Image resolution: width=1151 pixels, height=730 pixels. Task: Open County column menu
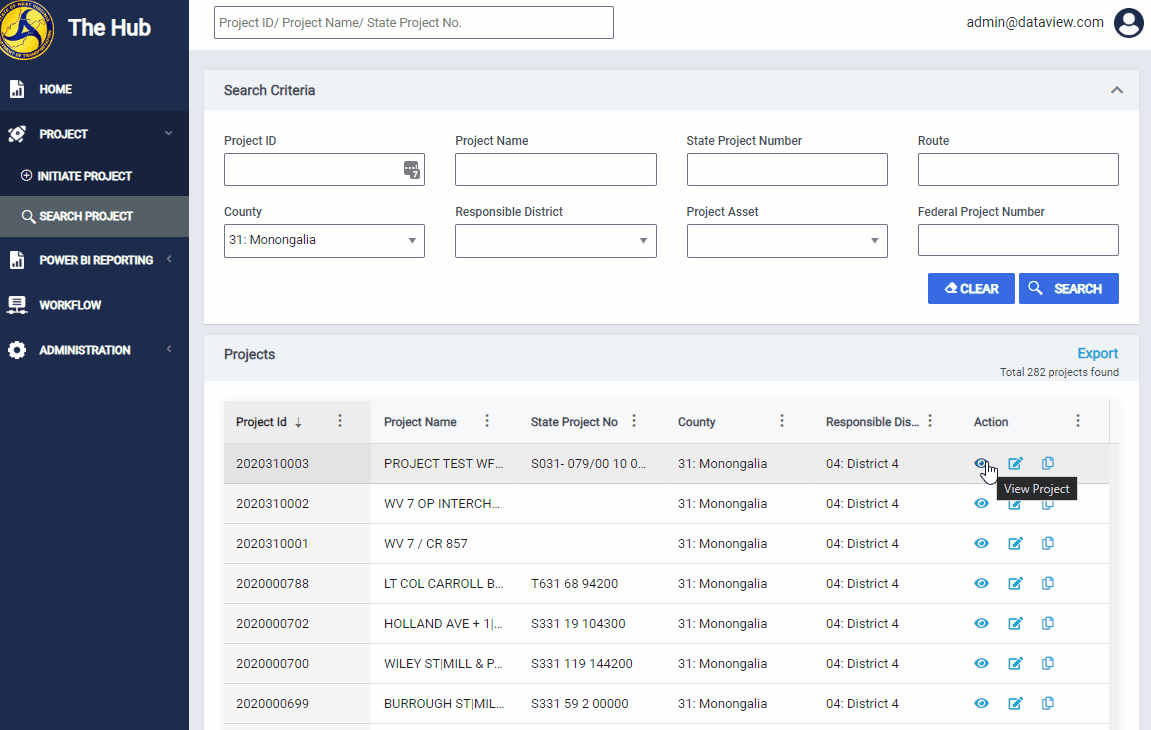tap(782, 421)
